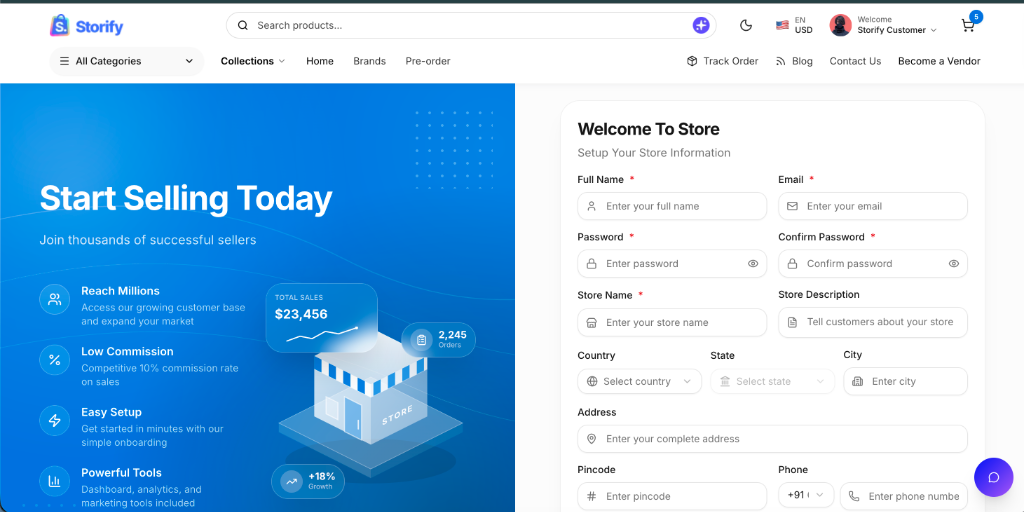Open the All Categories dropdown
Image resolution: width=1024 pixels, height=512 pixels.
coord(127,61)
